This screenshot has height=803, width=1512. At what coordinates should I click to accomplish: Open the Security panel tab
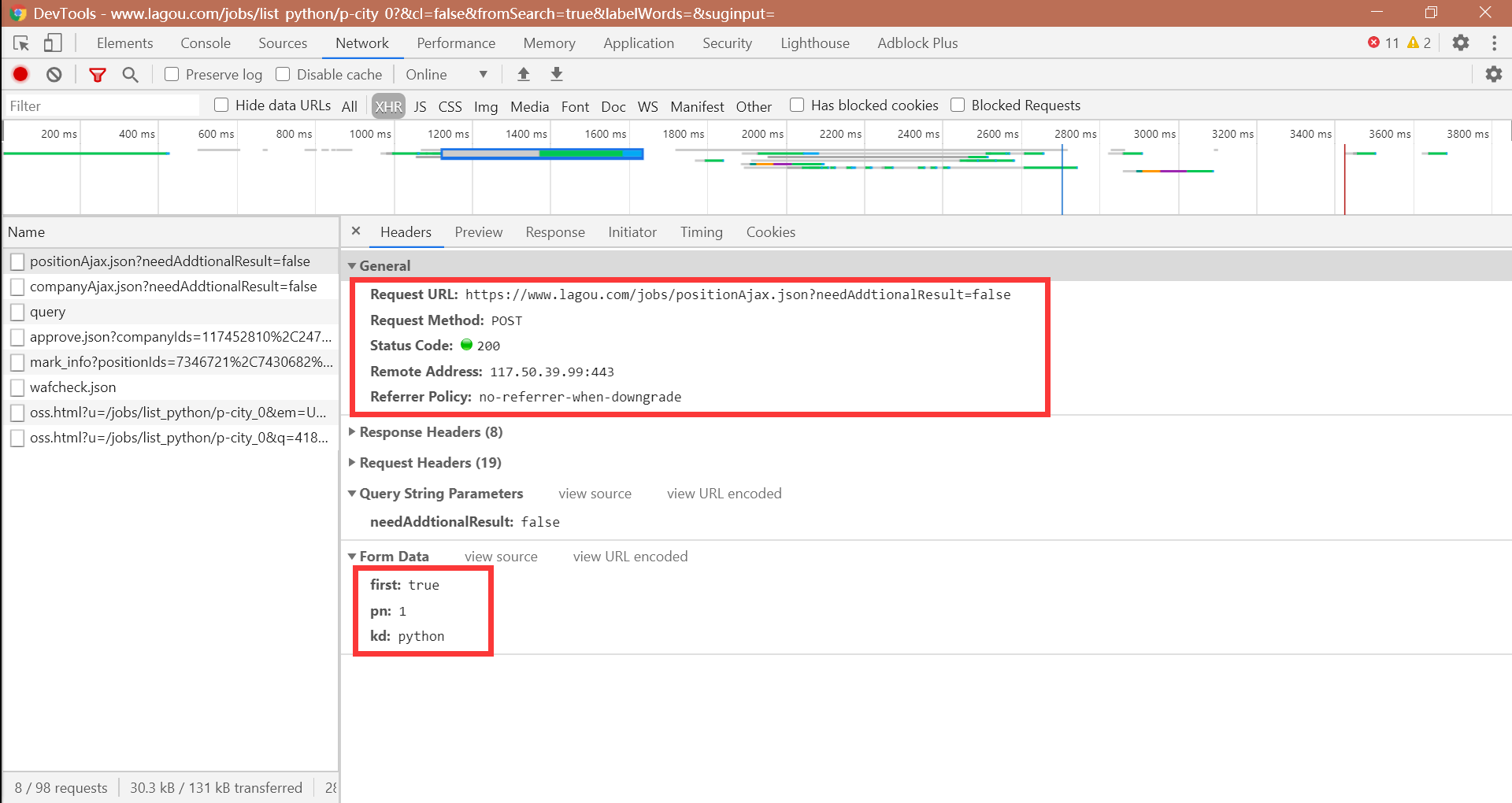point(727,43)
